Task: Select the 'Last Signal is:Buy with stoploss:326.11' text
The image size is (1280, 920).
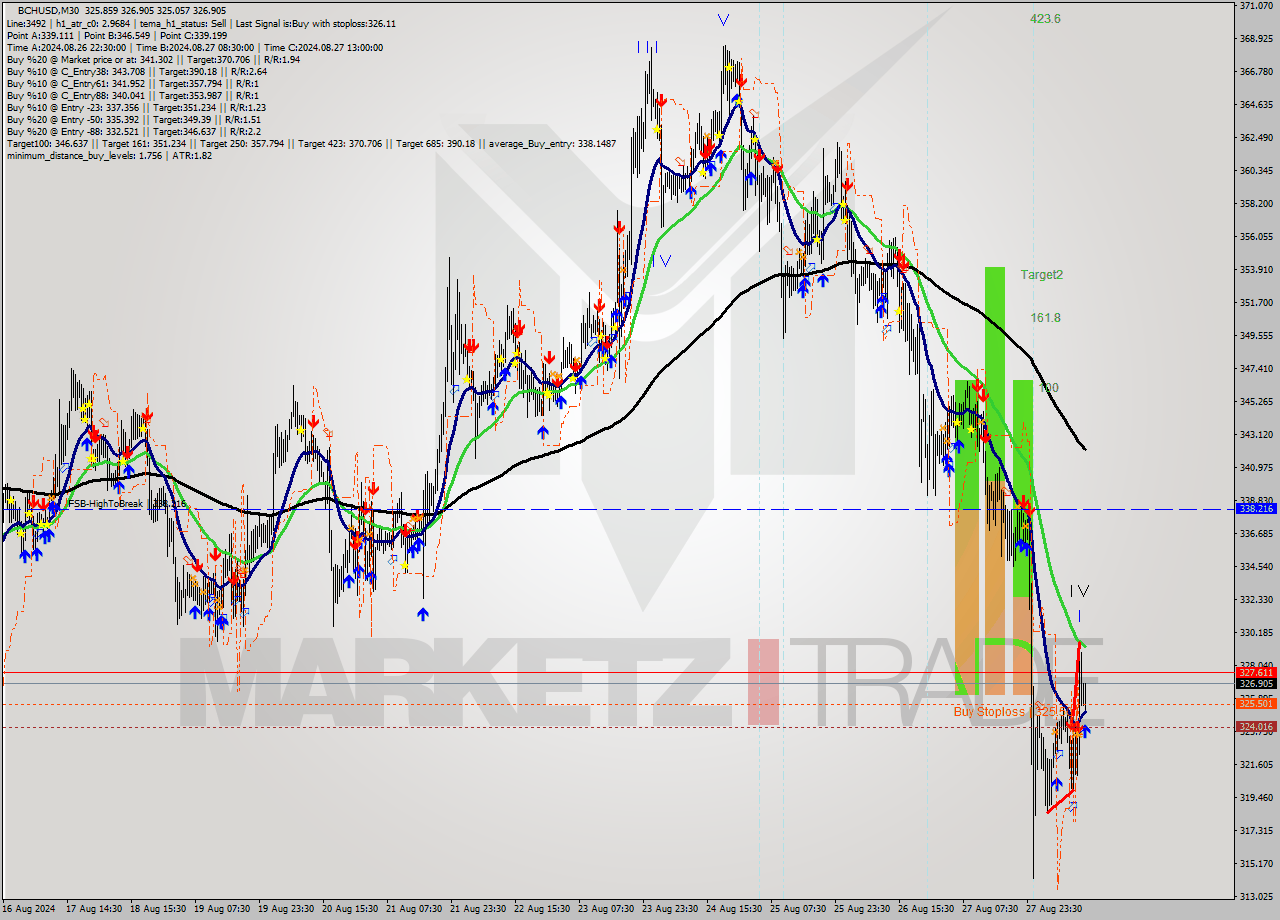Action: click(x=317, y=23)
